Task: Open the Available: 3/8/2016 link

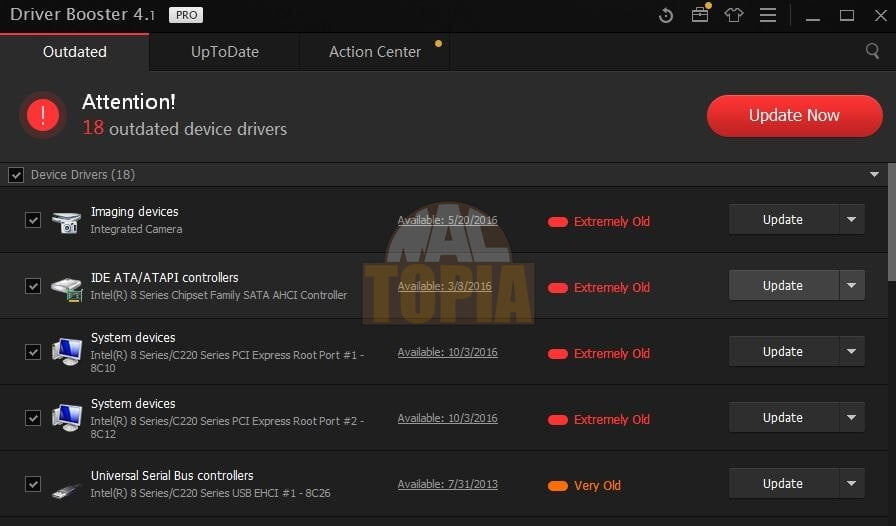Action: pos(445,286)
